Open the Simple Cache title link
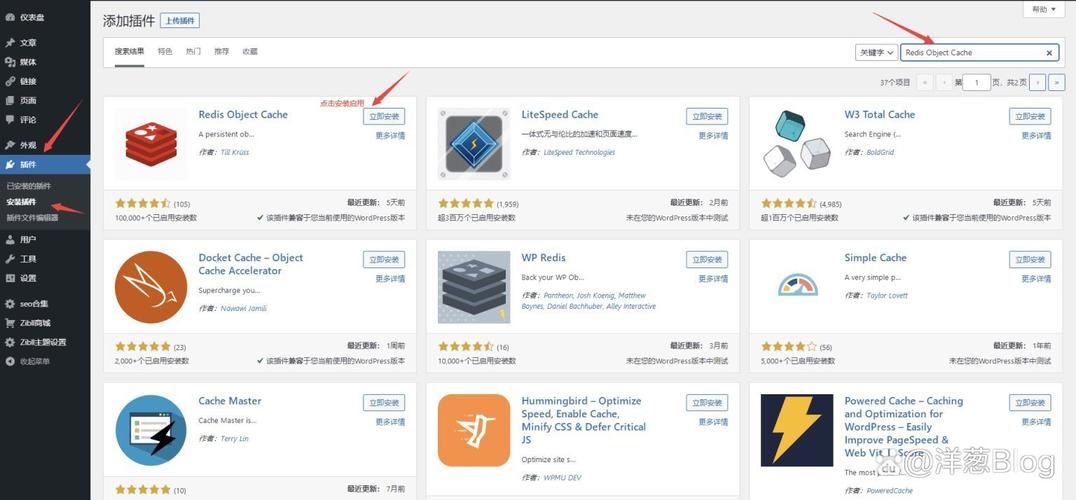Screen dimensions: 1076x500 coord(876,258)
